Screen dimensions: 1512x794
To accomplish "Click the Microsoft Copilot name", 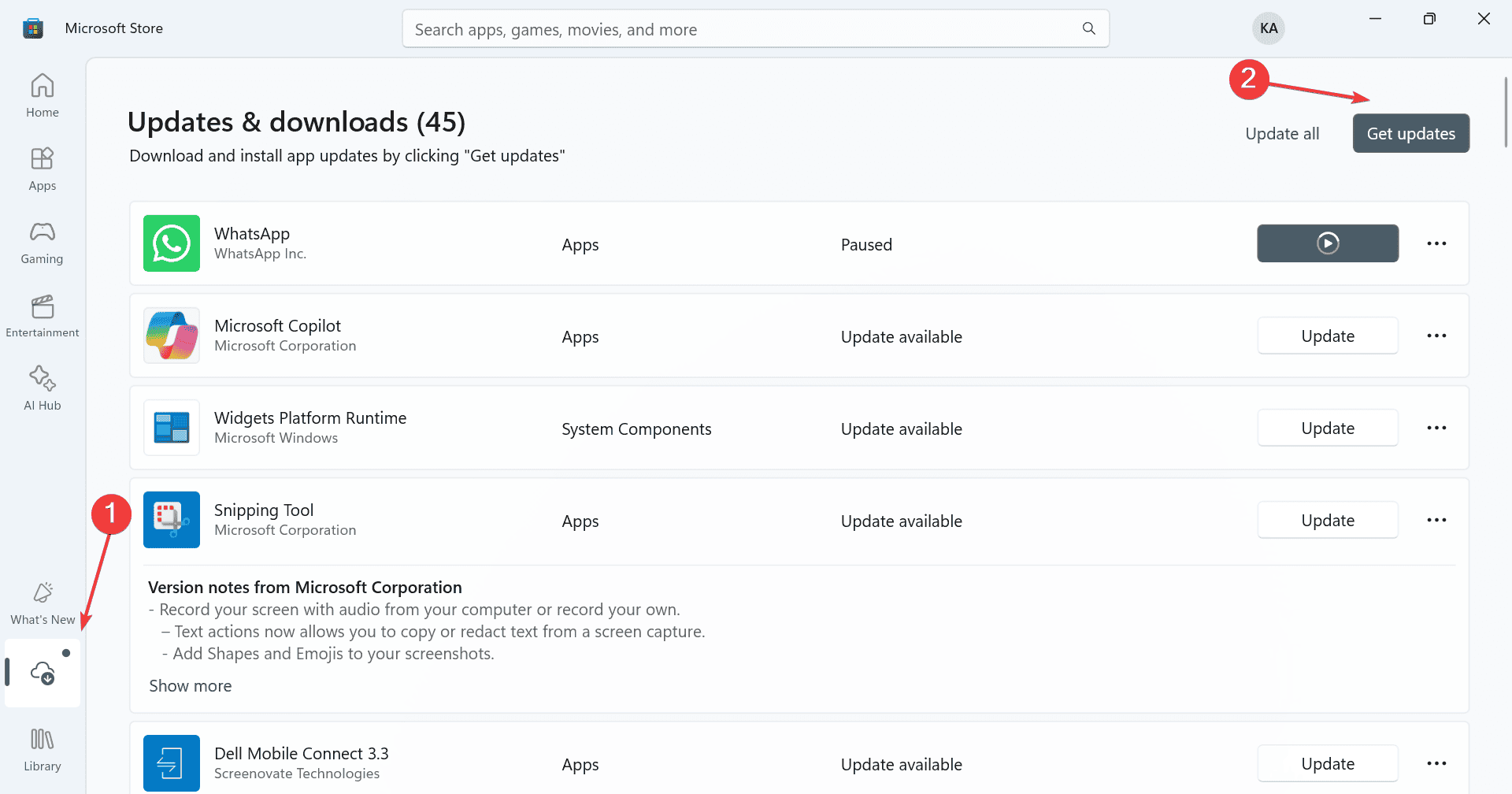I will (x=277, y=325).
